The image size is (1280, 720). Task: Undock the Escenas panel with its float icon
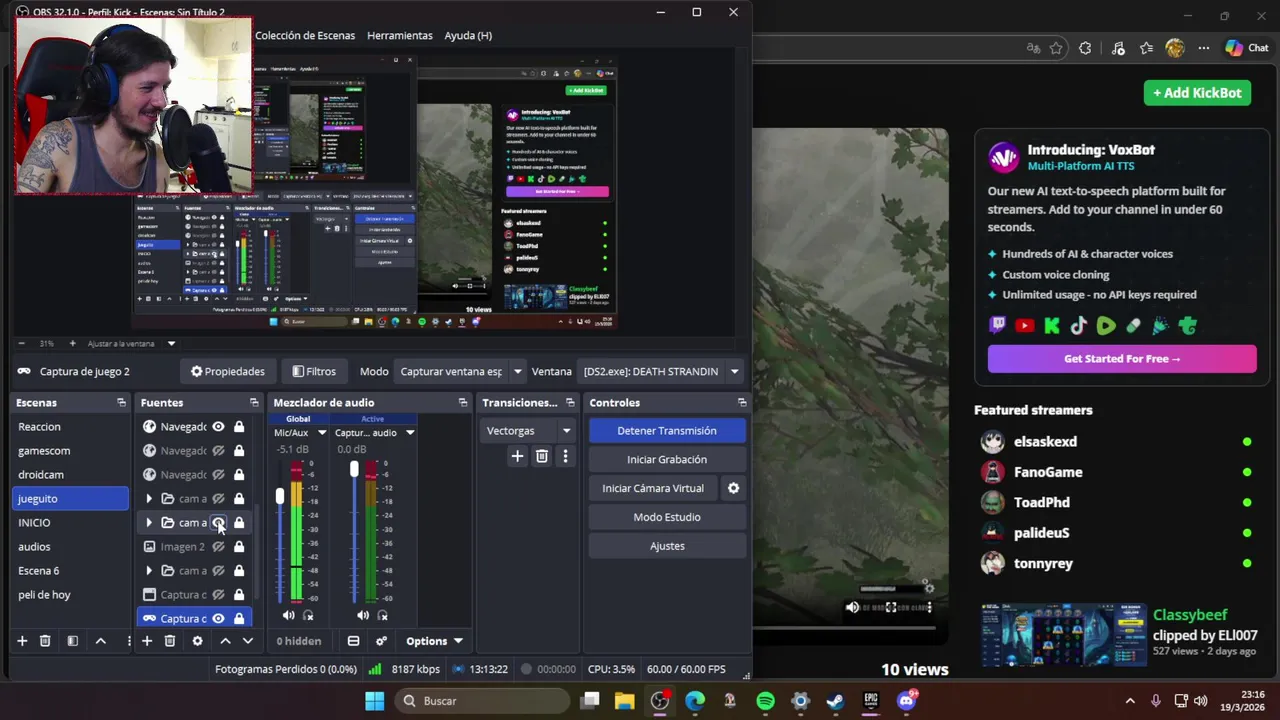[x=121, y=402]
